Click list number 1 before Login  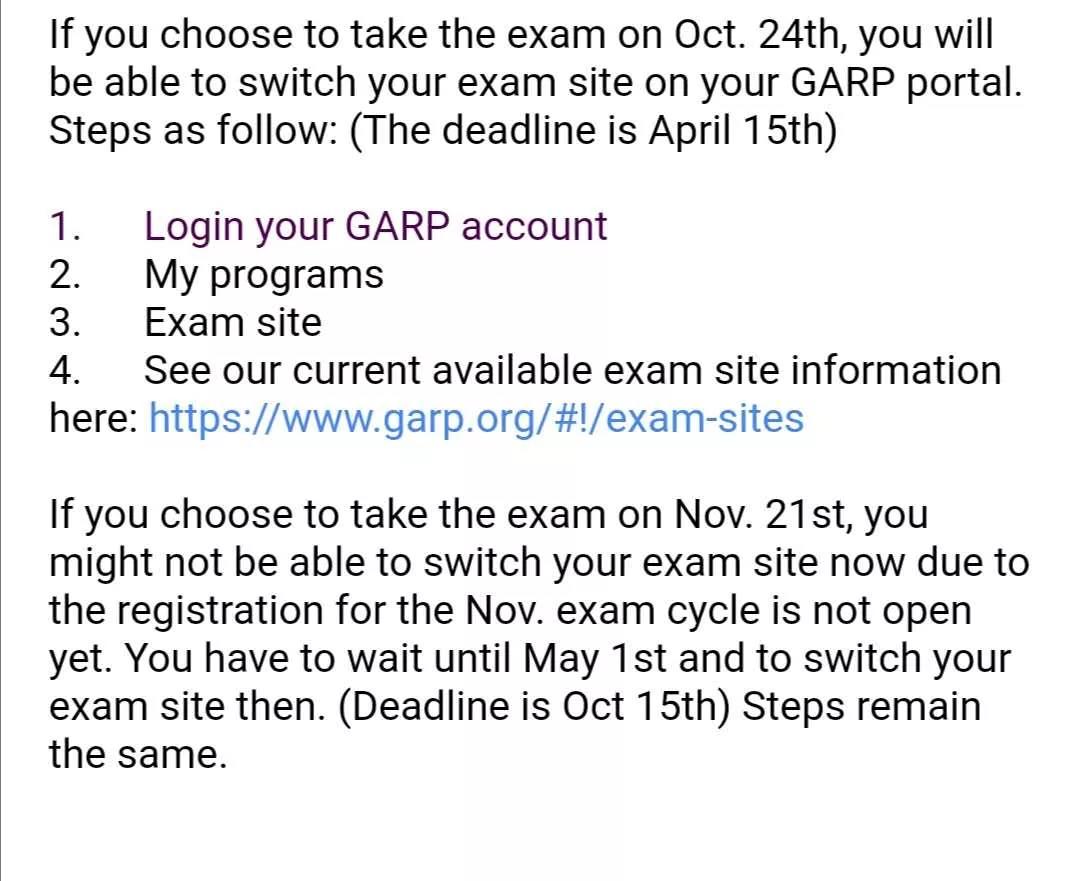(x=65, y=227)
